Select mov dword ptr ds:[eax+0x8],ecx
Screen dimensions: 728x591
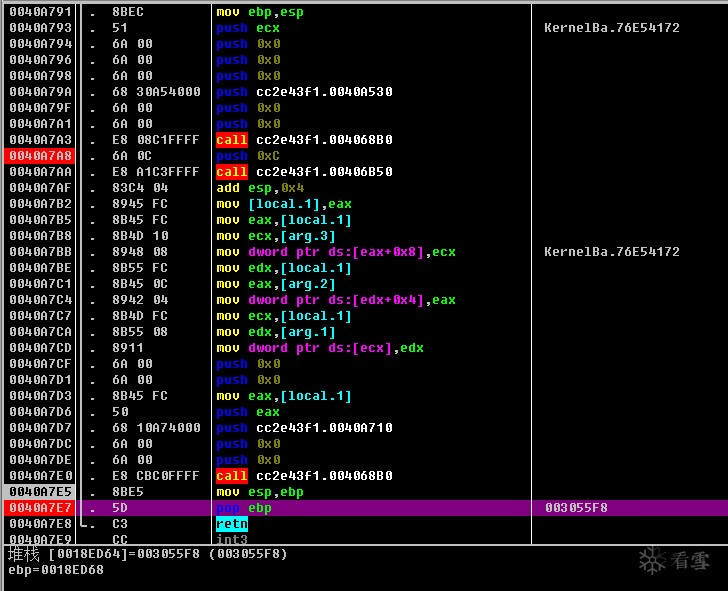pyautogui.click(x=336, y=252)
